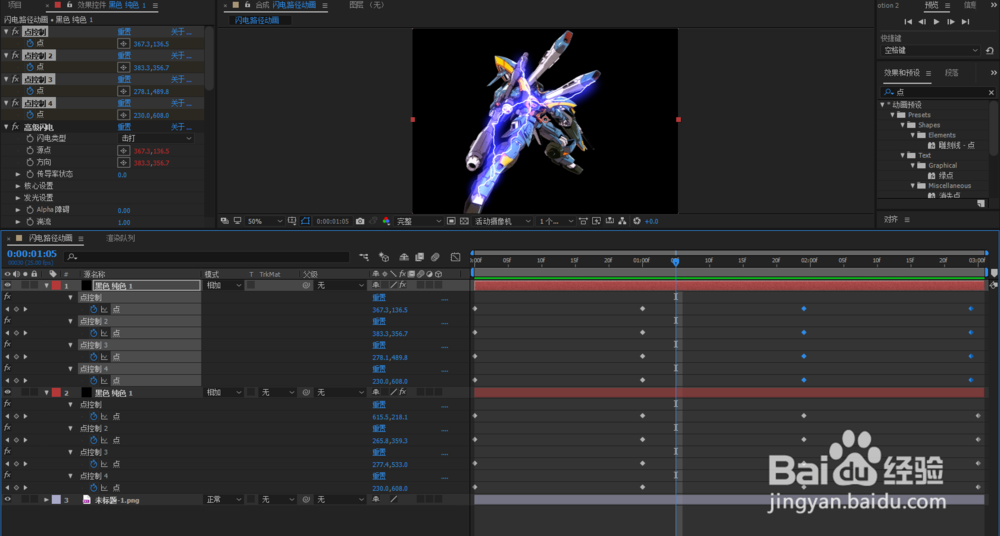Click the crosshair point picker for 点控制 2
This screenshot has width=1000, height=536.
click(124, 67)
